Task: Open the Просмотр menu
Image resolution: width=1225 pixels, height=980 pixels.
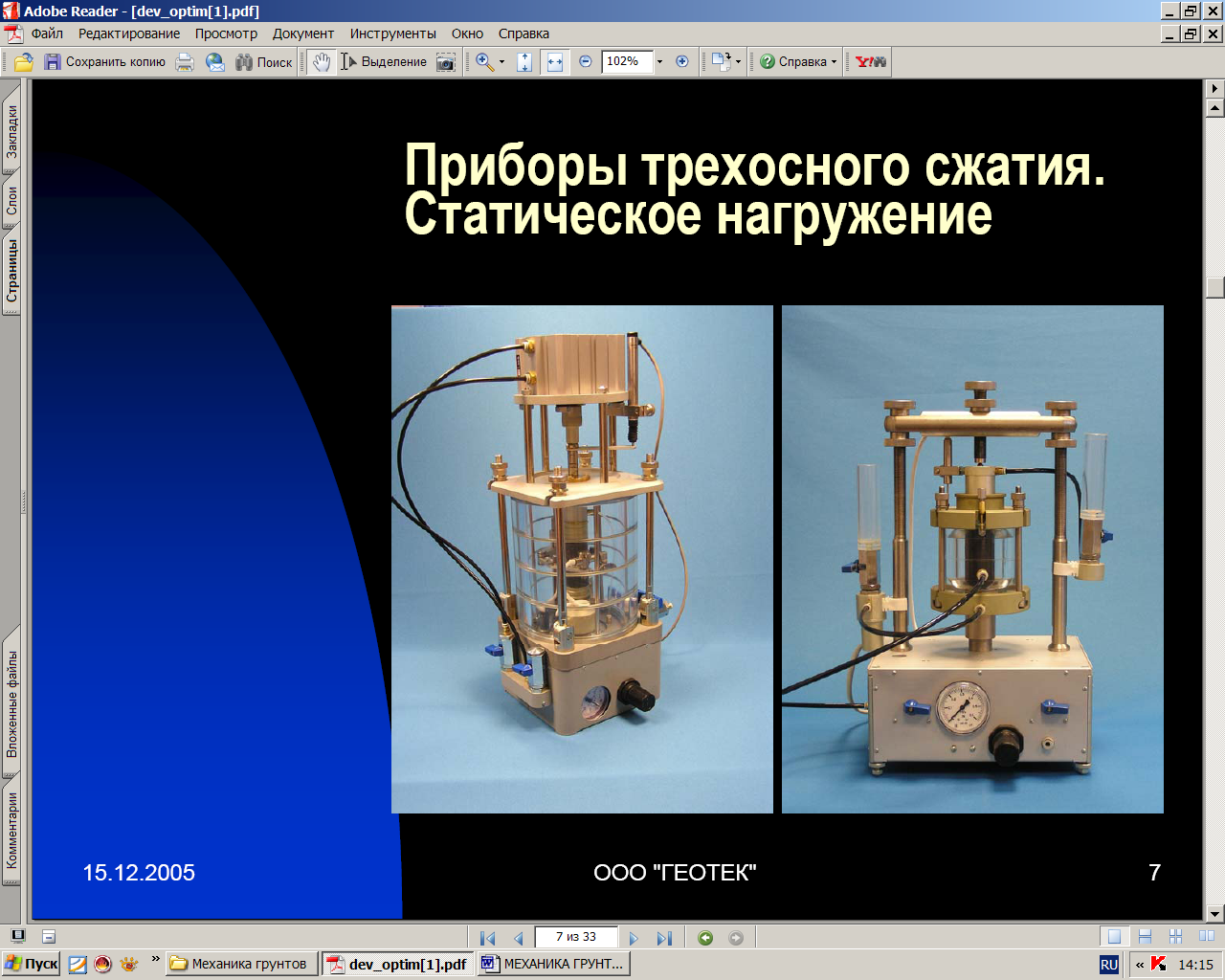Action: click(x=226, y=33)
